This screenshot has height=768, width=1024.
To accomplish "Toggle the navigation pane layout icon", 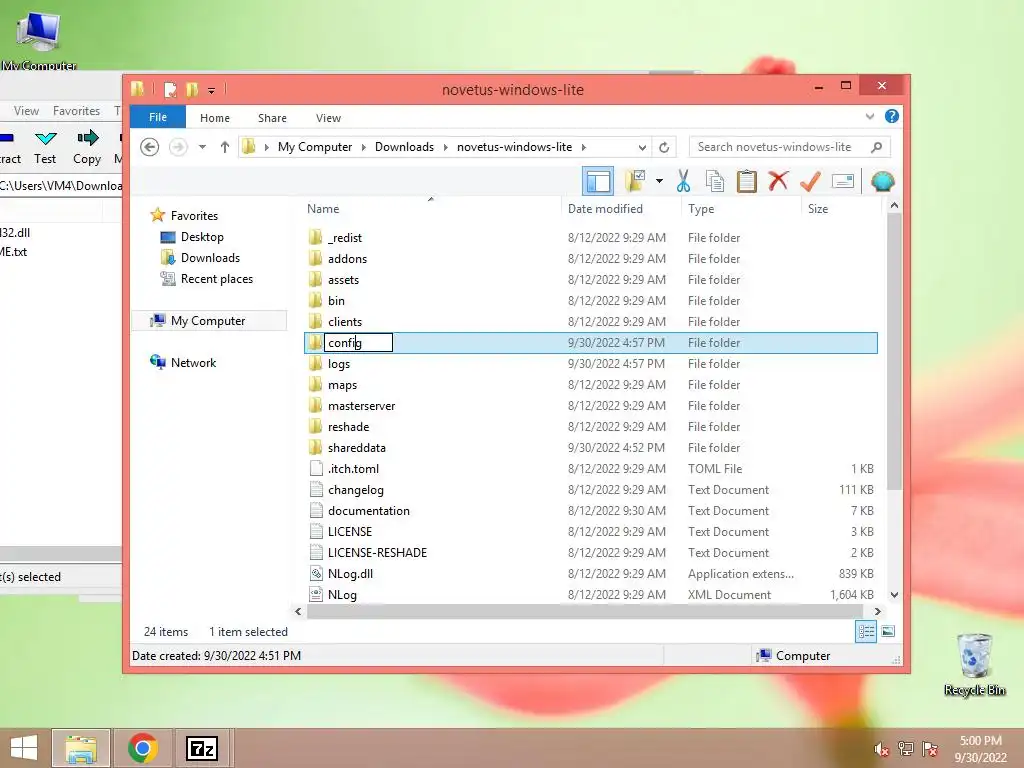I will 598,181.
